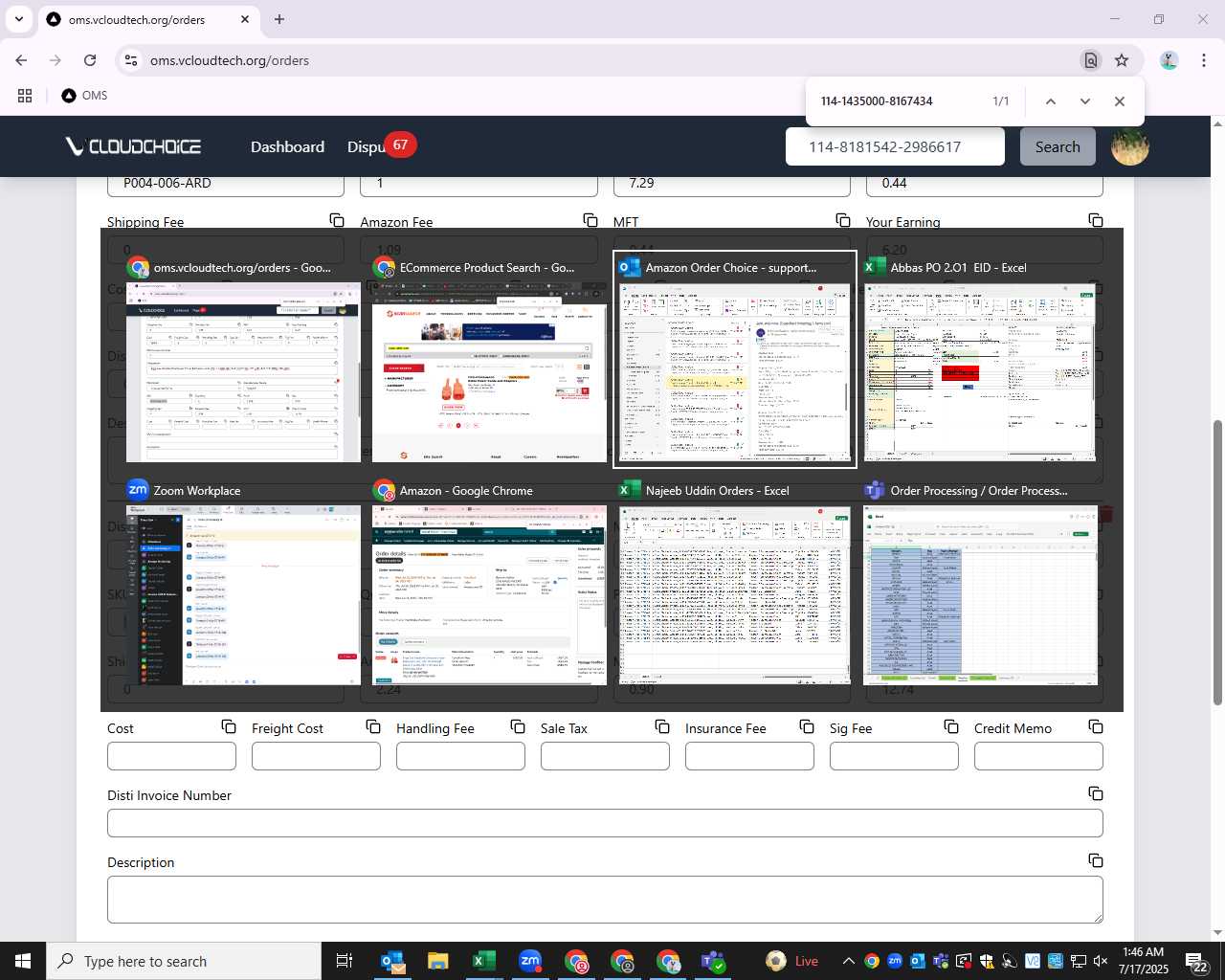1225x980 pixels.
Task: Copy the Credit Memo value
Action: [1096, 727]
